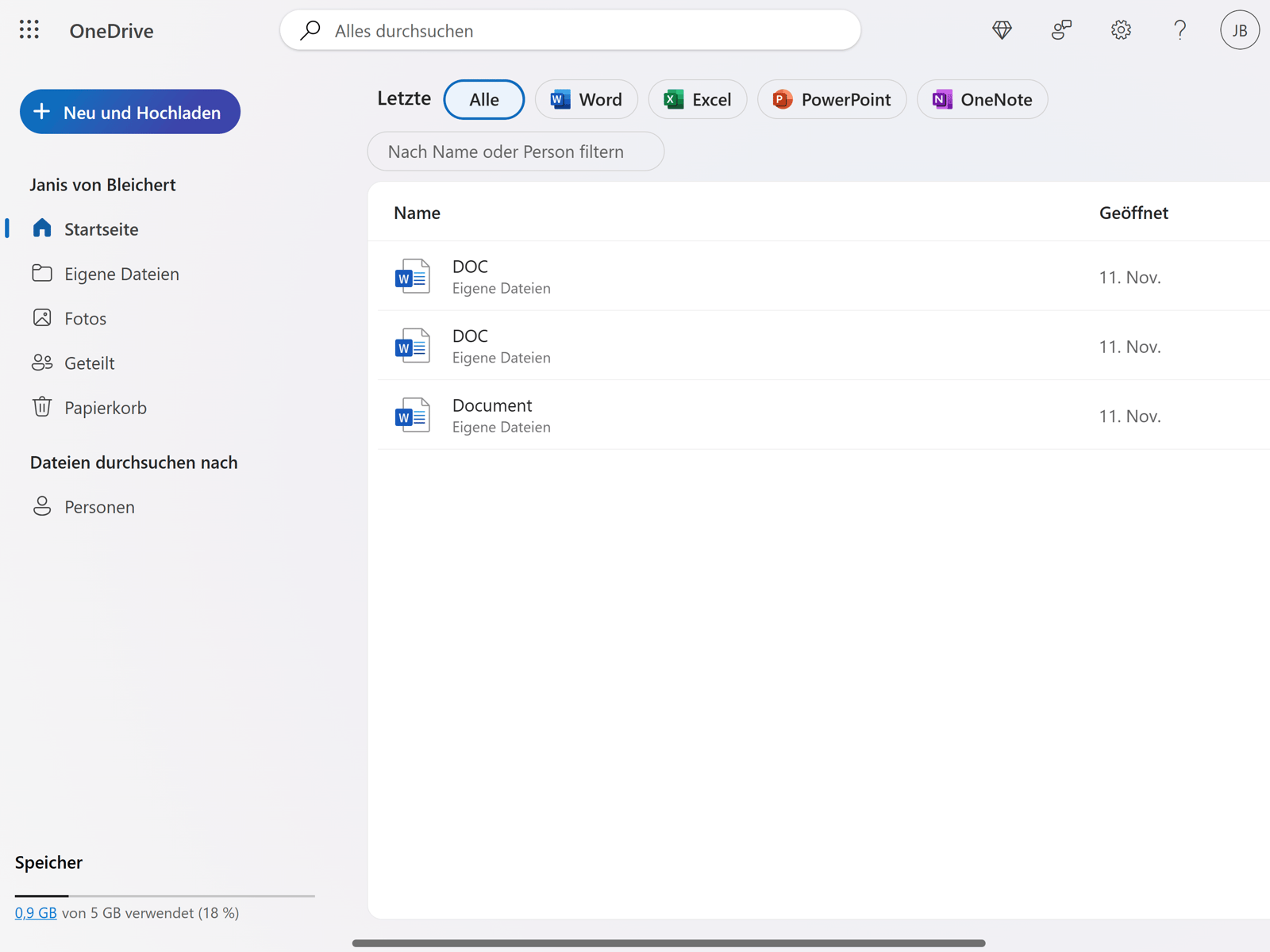The height and width of the screenshot is (952, 1270).
Task: Open the feedback icon in top bar
Action: pyautogui.click(x=1061, y=30)
